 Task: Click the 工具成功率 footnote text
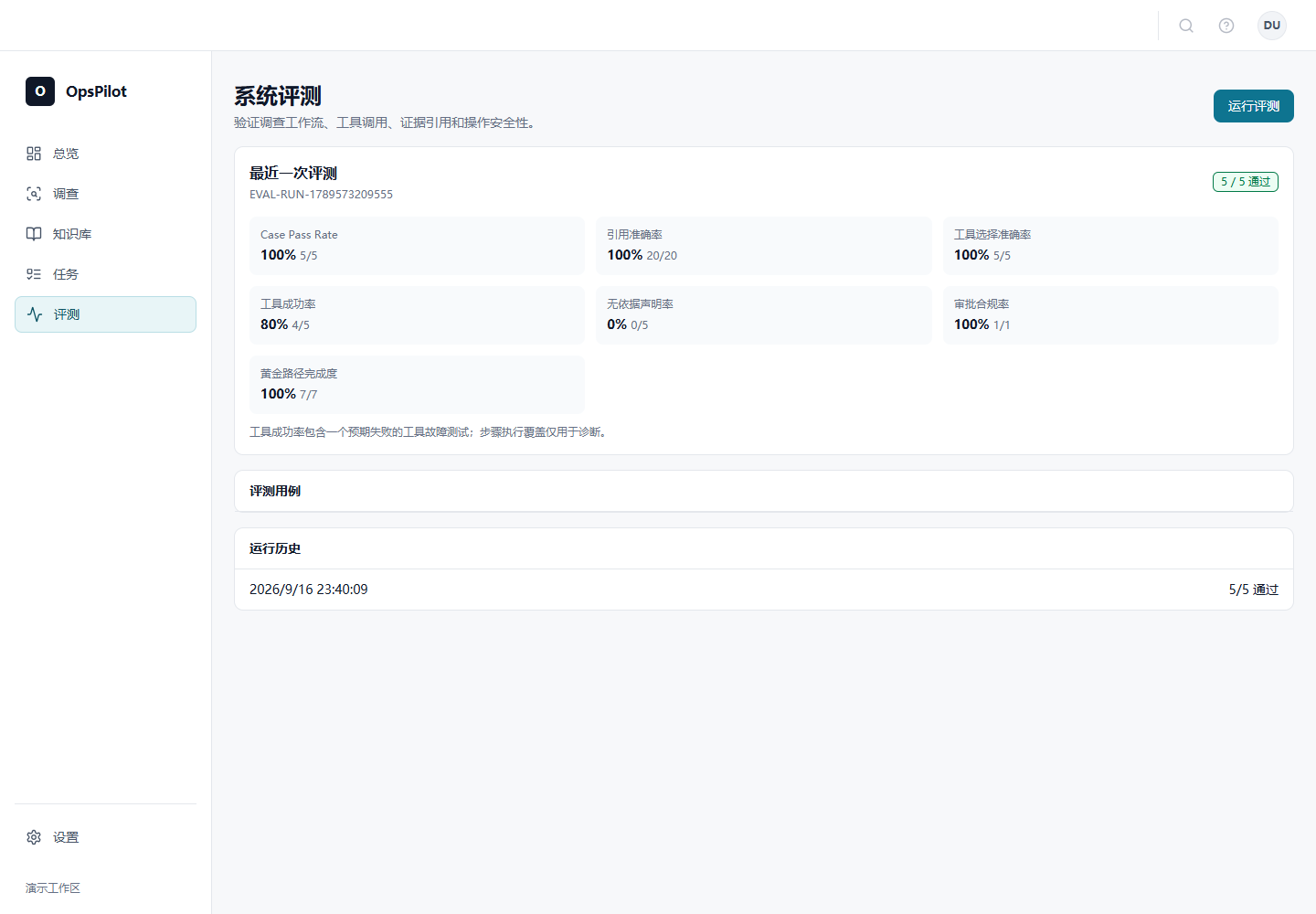(x=430, y=432)
